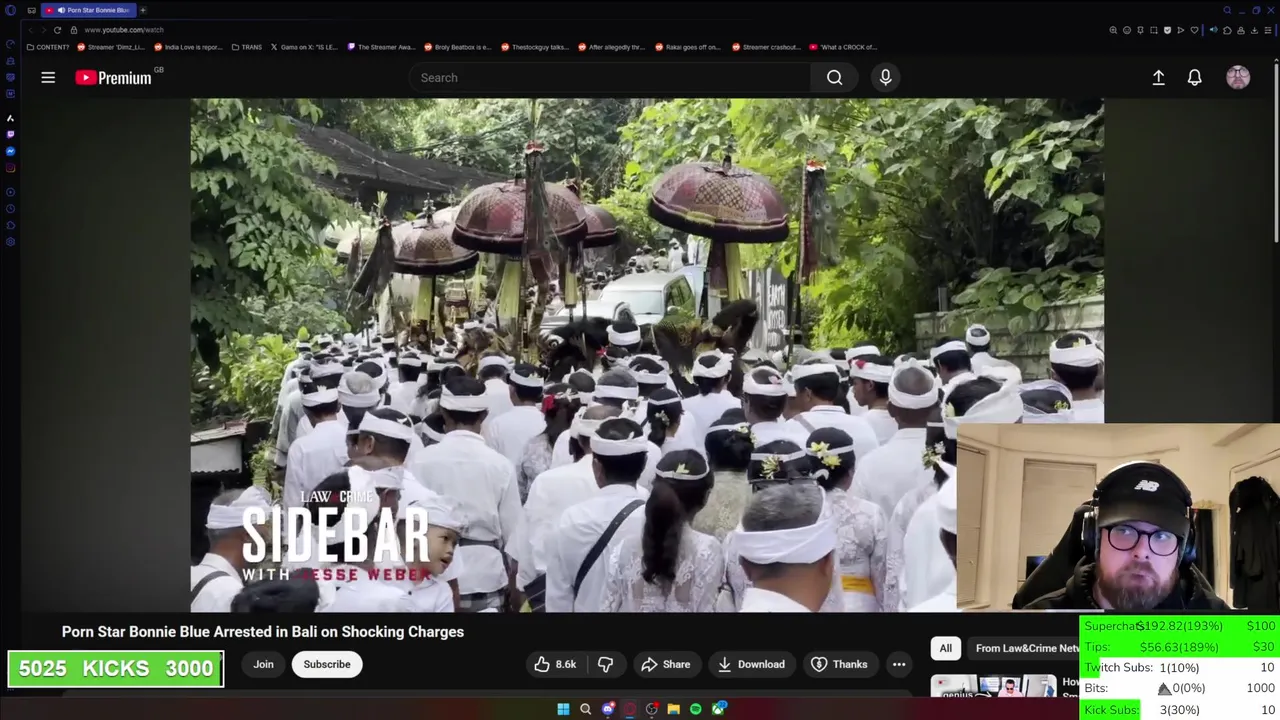Open the Rakai goes off on... bookmark
Image resolution: width=1280 pixels, height=720 pixels.
[x=689, y=47]
